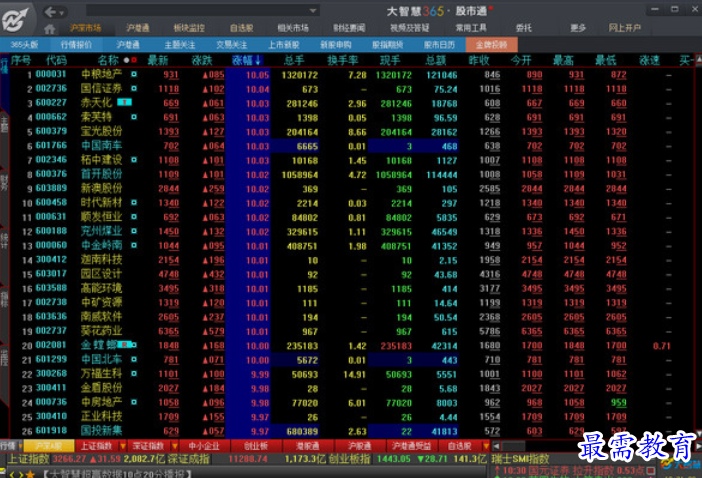This screenshot has height=478, width=702.
Task: Select the 创业板 bottom tab
Action: pyautogui.click(x=256, y=446)
